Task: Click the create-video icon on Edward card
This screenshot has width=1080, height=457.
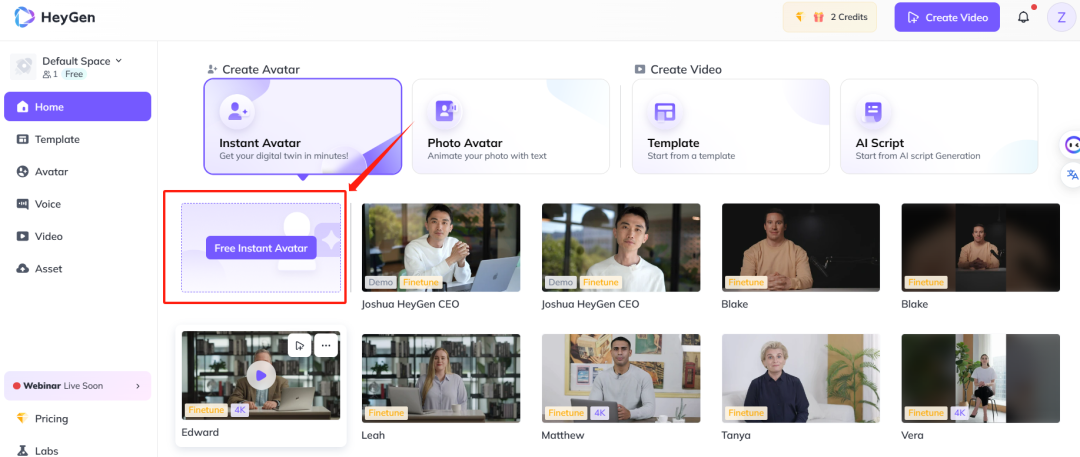Action: point(300,345)
